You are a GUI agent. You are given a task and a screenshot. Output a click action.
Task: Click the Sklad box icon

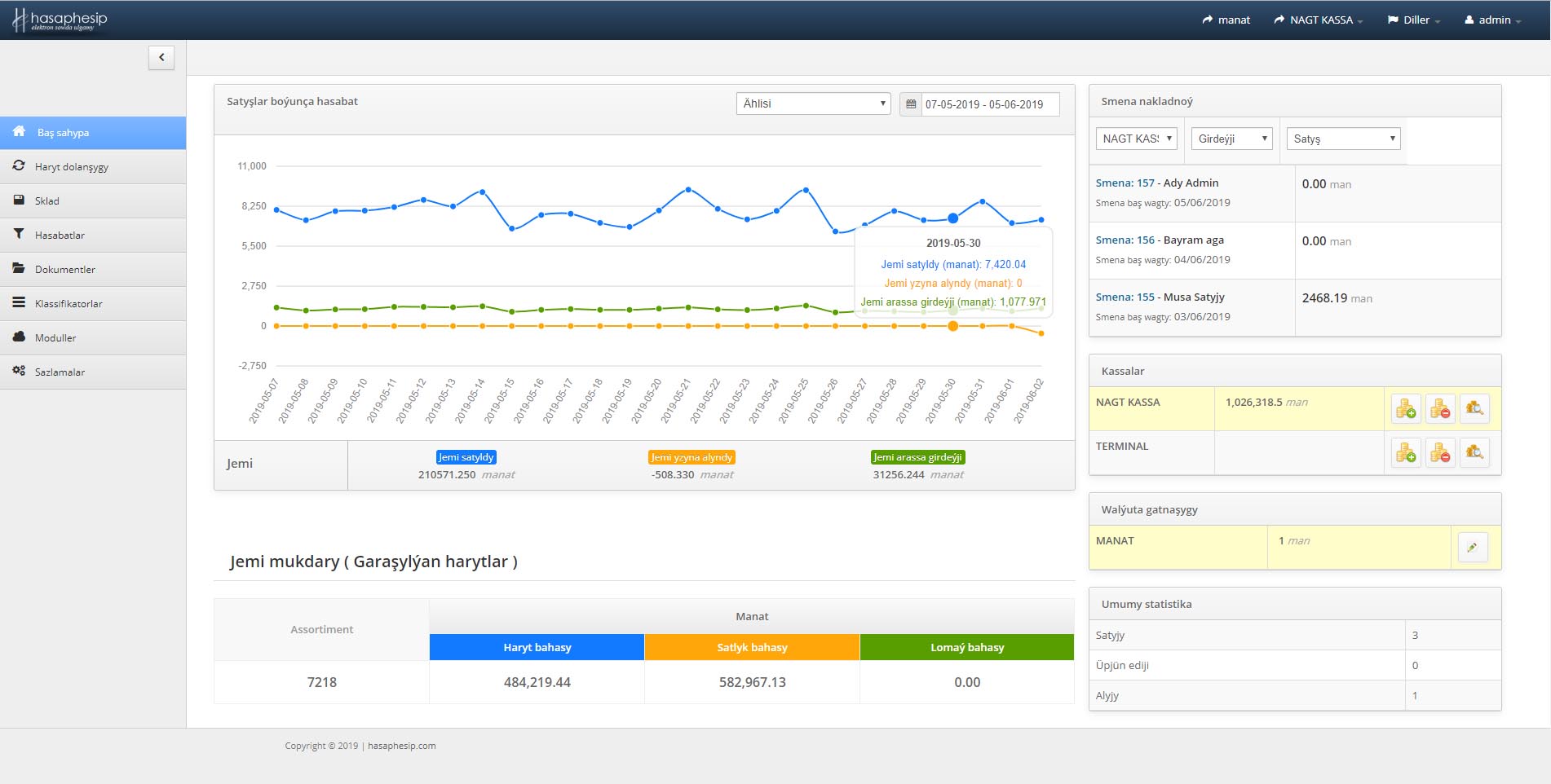(19, 200)
